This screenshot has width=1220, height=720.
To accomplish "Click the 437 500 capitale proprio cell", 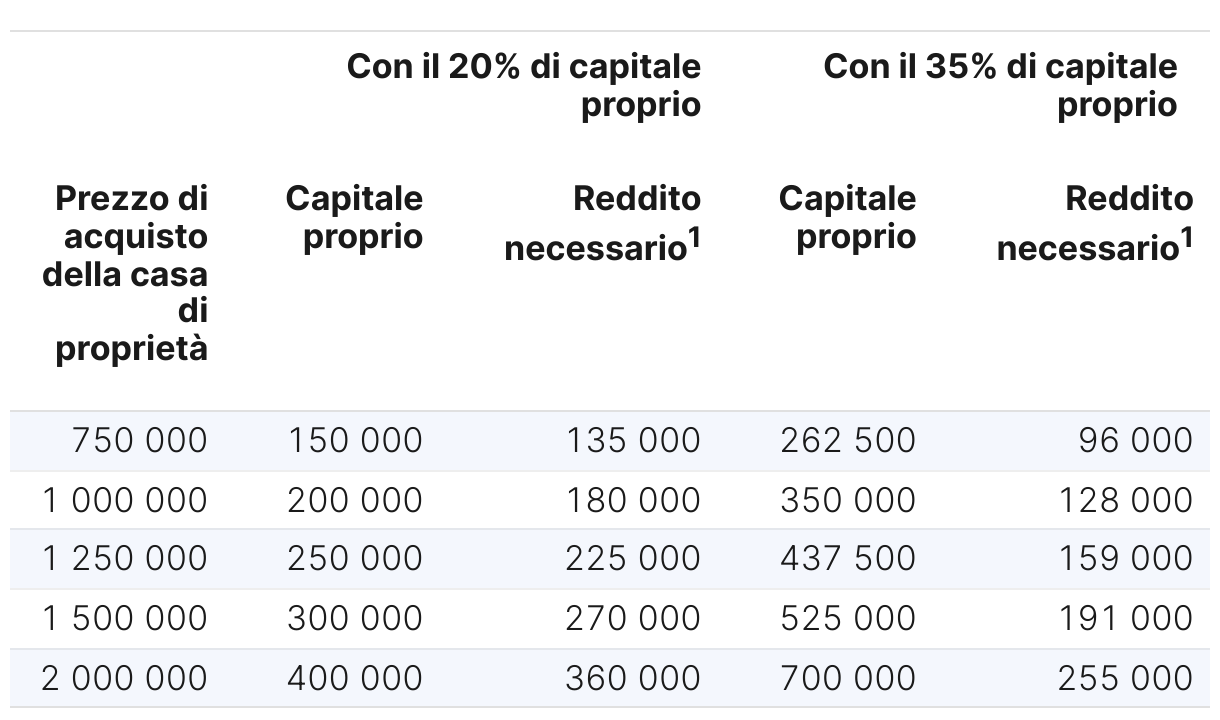I will point(848,558).
